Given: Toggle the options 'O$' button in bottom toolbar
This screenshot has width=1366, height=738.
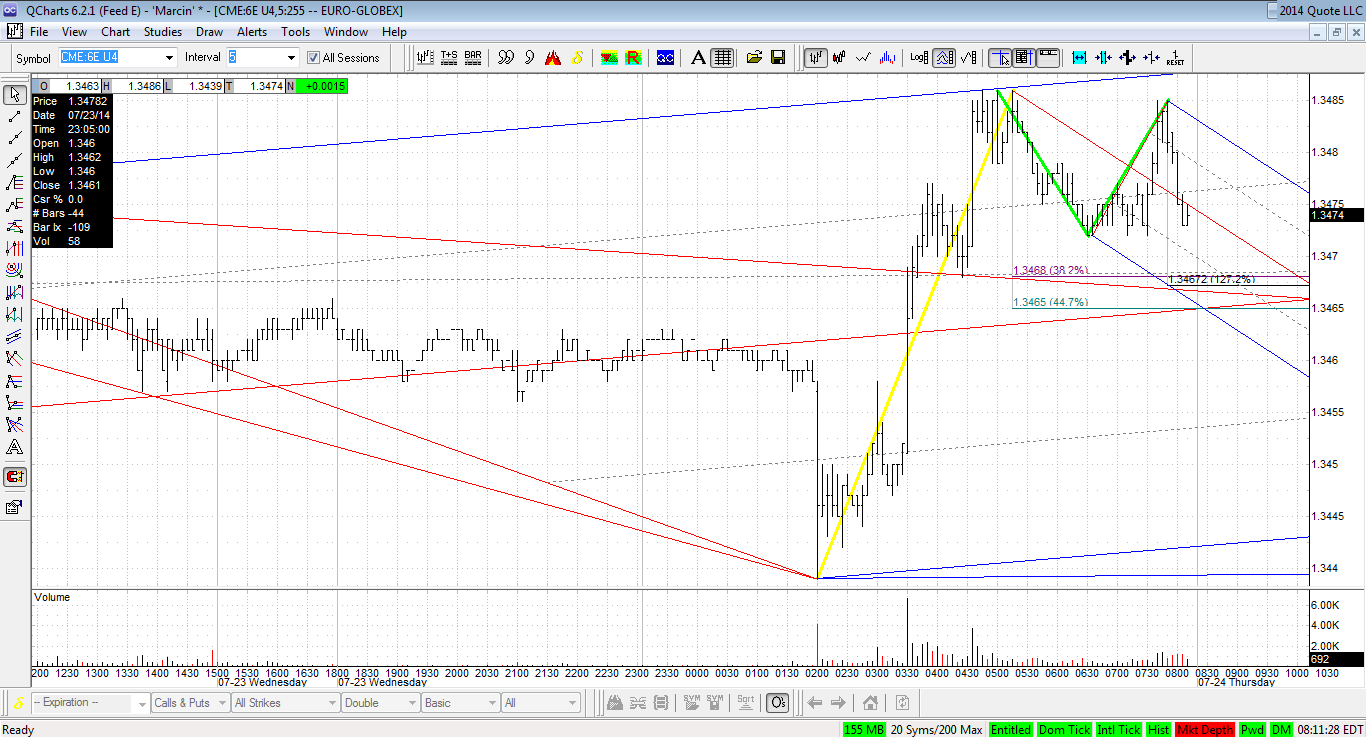Looking at the screenshot, I should click(x=777, y=703).
